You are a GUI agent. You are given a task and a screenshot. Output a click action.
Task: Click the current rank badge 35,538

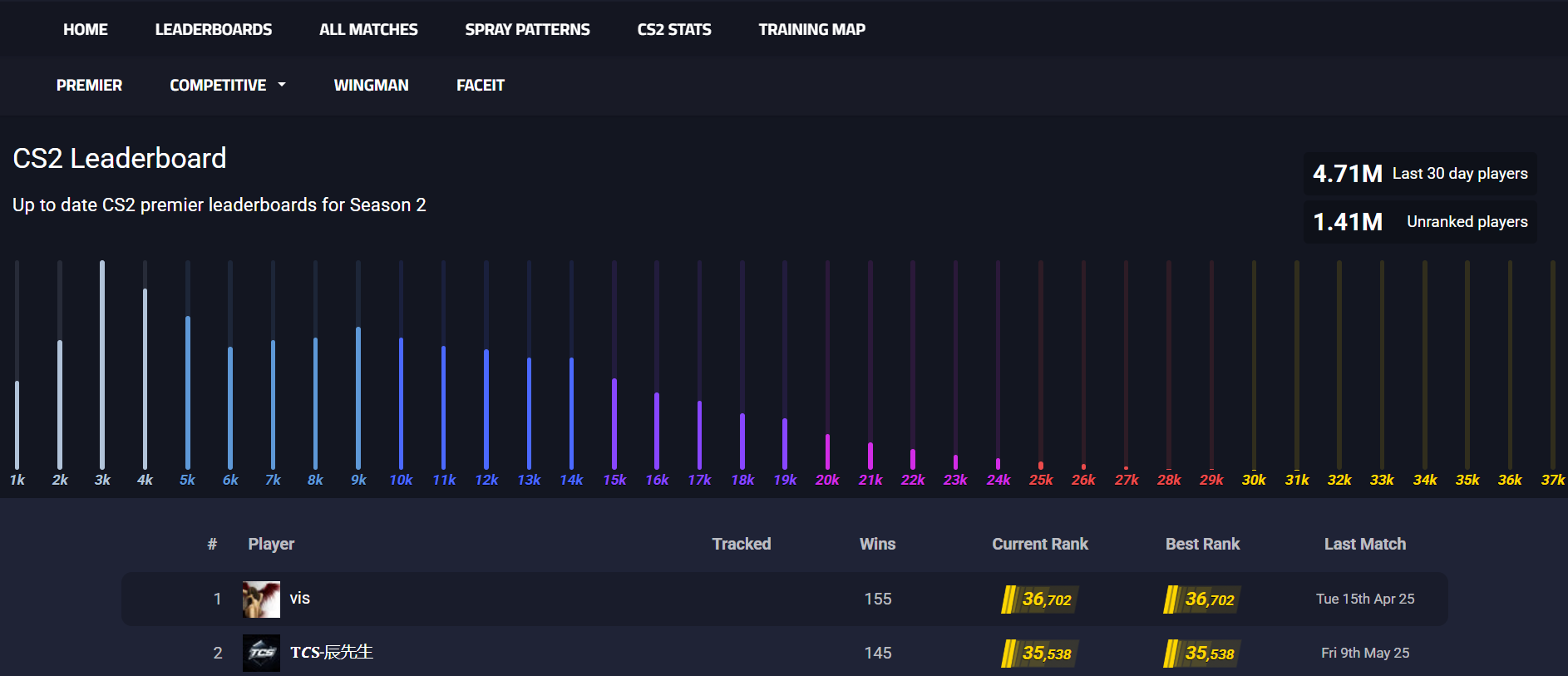tap(1039, 653)
